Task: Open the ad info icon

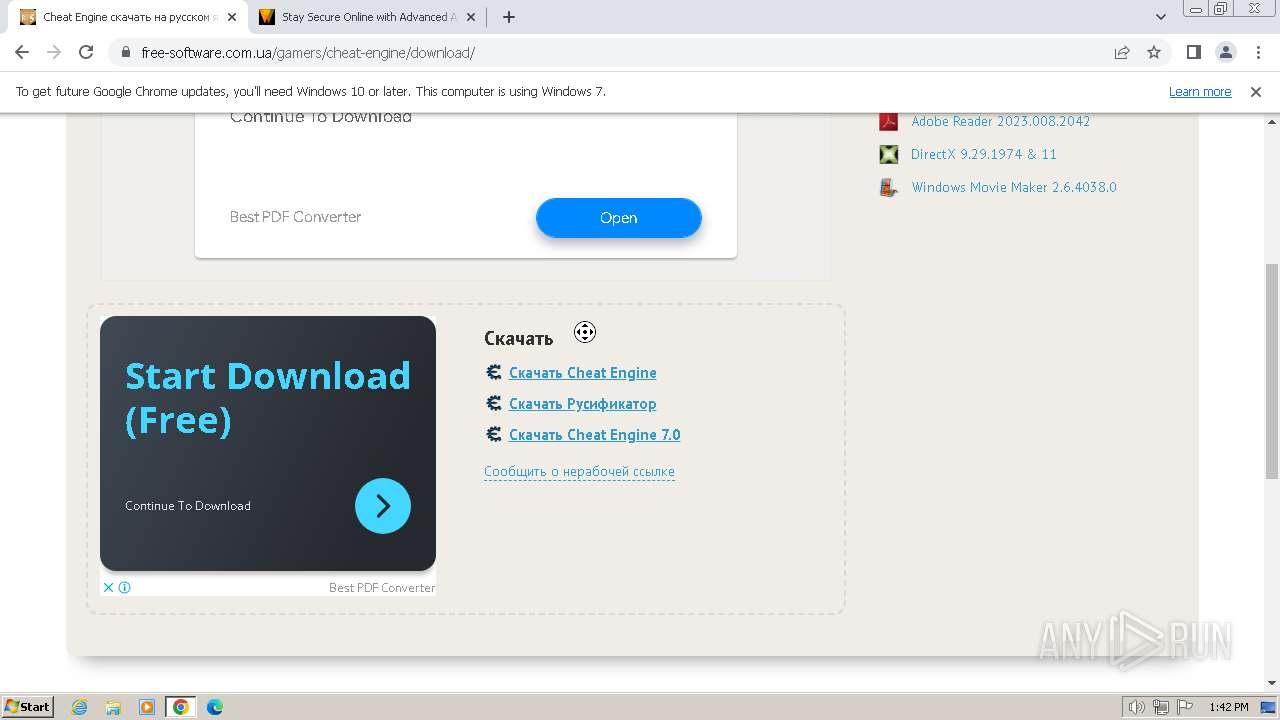Action: (124, 587)
